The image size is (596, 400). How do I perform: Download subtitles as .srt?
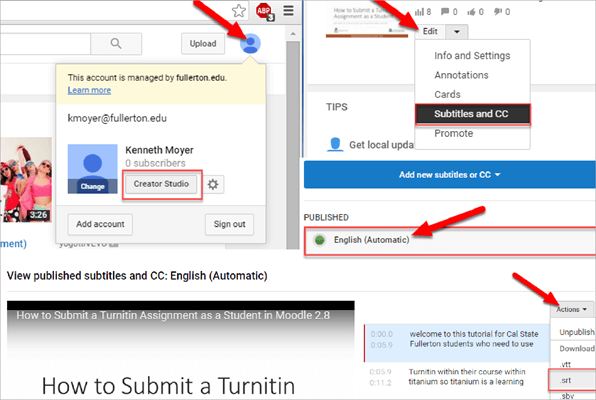[x=572, y=380]
